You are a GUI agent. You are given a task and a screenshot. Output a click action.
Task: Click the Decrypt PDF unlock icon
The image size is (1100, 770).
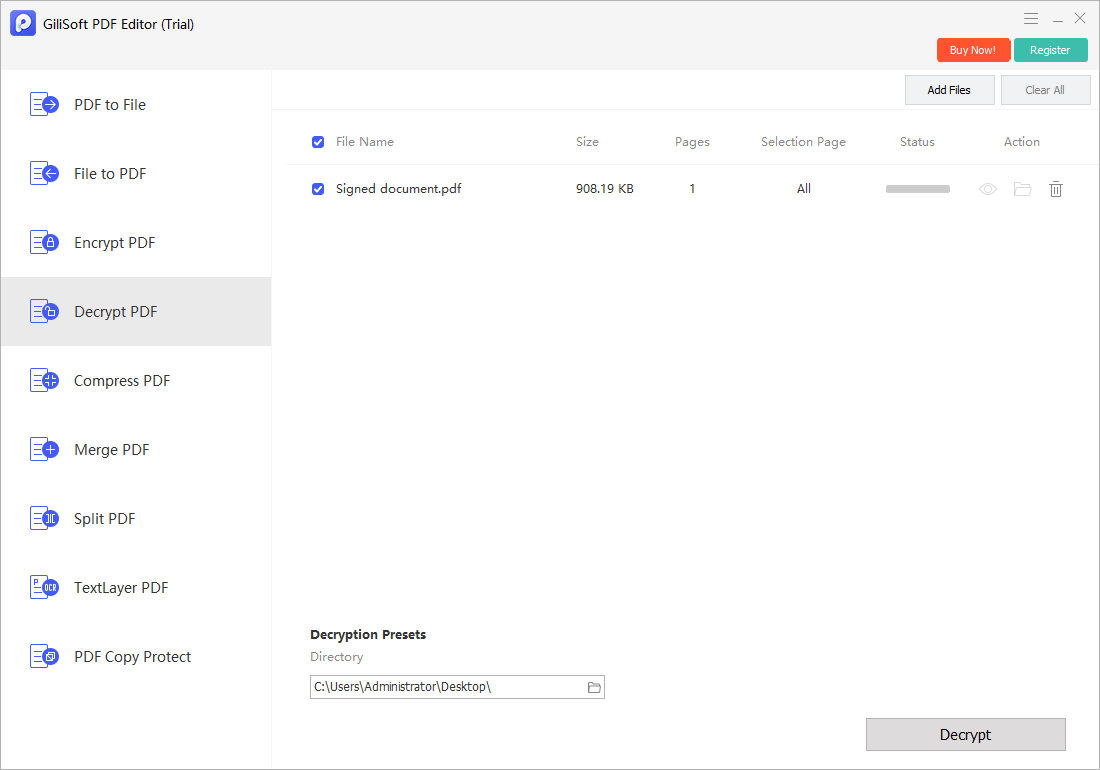click(44, 311)
